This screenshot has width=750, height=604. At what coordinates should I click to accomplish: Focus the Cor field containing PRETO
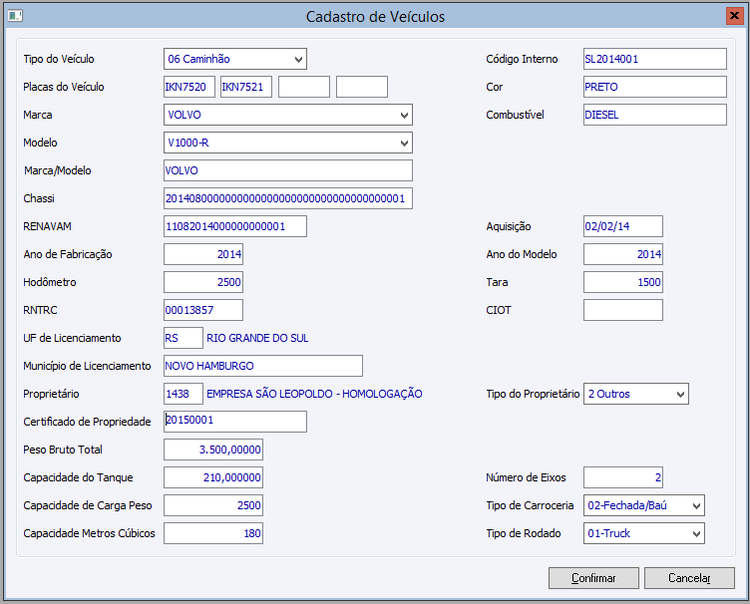(x=654, y=87)
